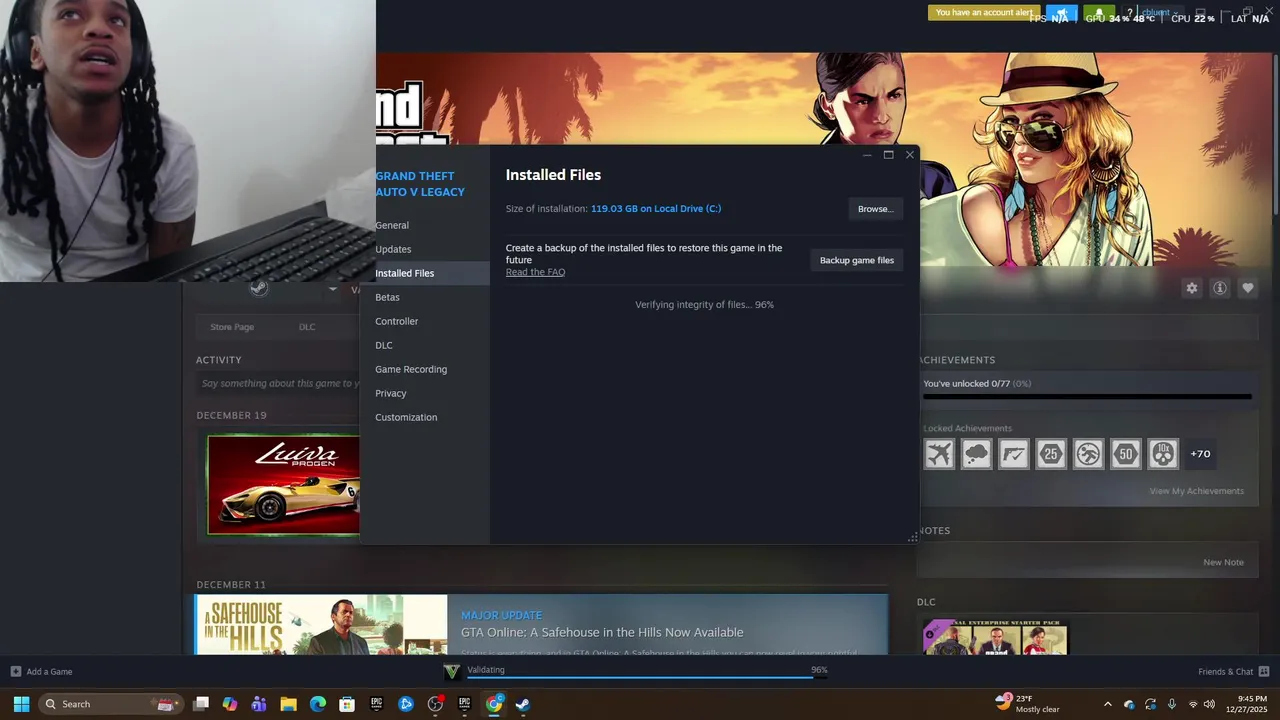Click the Backup game files button
Viewport: 1280px width, 720px height.
[x=857, y=260]
